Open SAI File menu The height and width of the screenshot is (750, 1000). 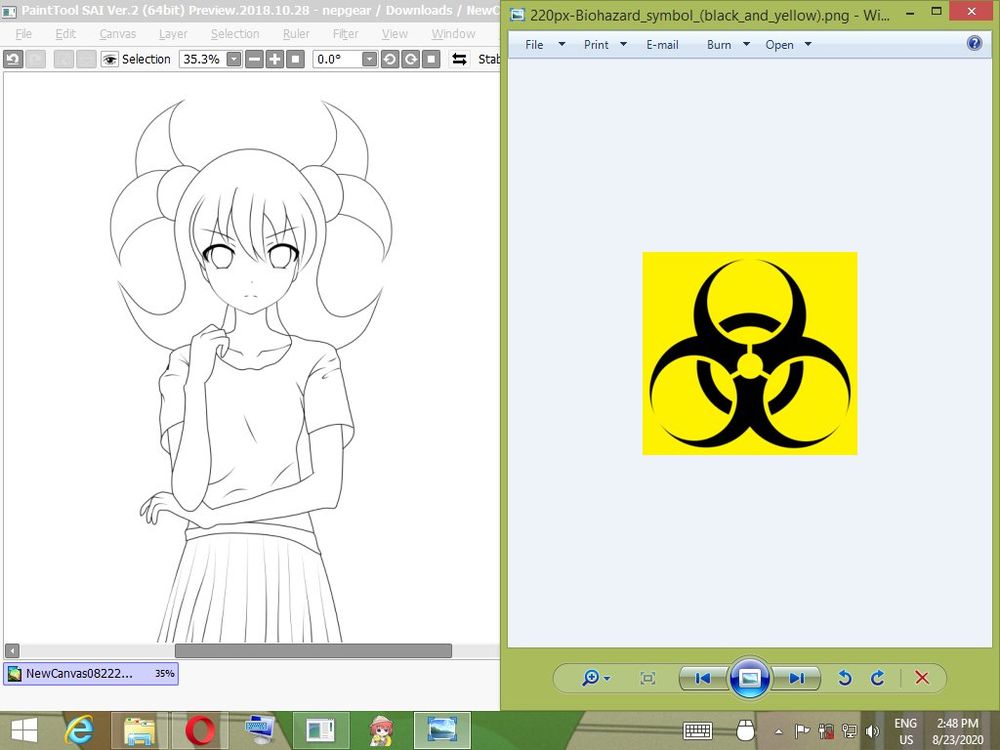pos(24,34)
